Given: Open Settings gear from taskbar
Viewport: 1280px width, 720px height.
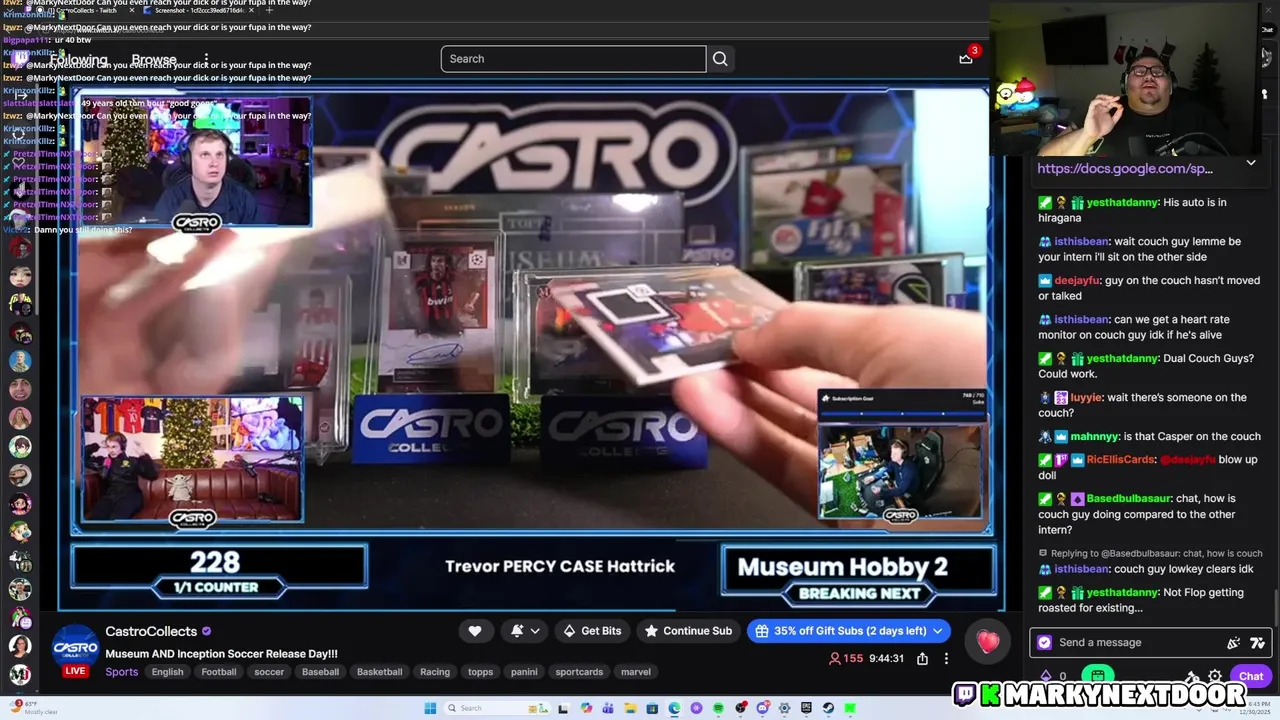Looking at the screenshot, I should 784,708.
